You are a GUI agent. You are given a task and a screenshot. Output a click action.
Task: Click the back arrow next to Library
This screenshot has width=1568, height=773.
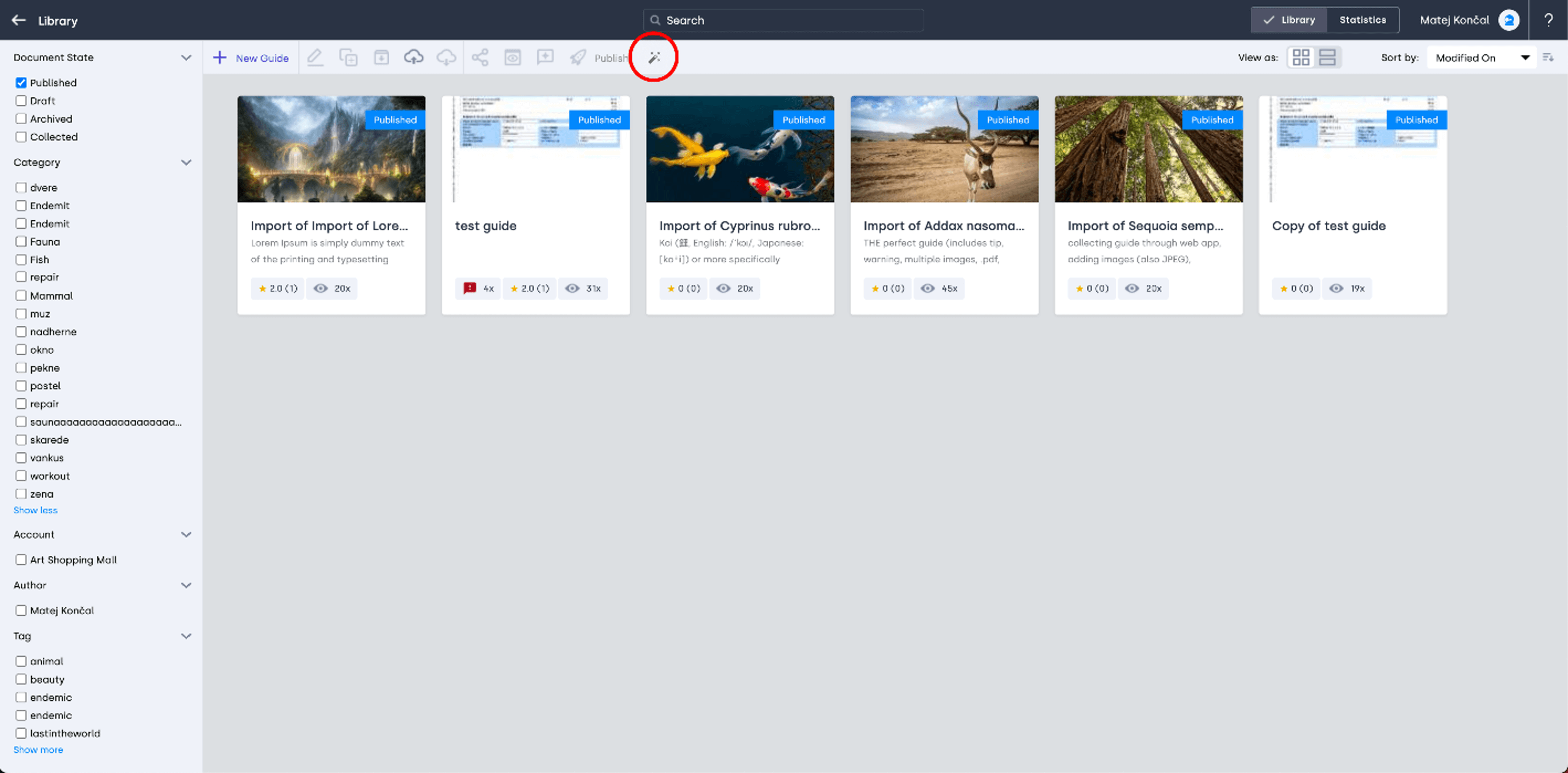click(x=19, y=20)
